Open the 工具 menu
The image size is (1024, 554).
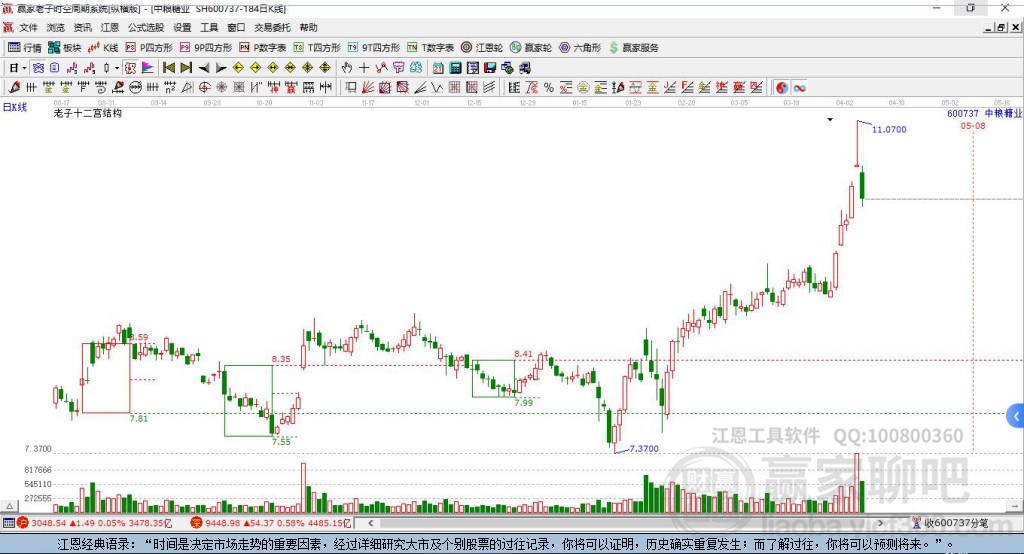coord(209,27)
